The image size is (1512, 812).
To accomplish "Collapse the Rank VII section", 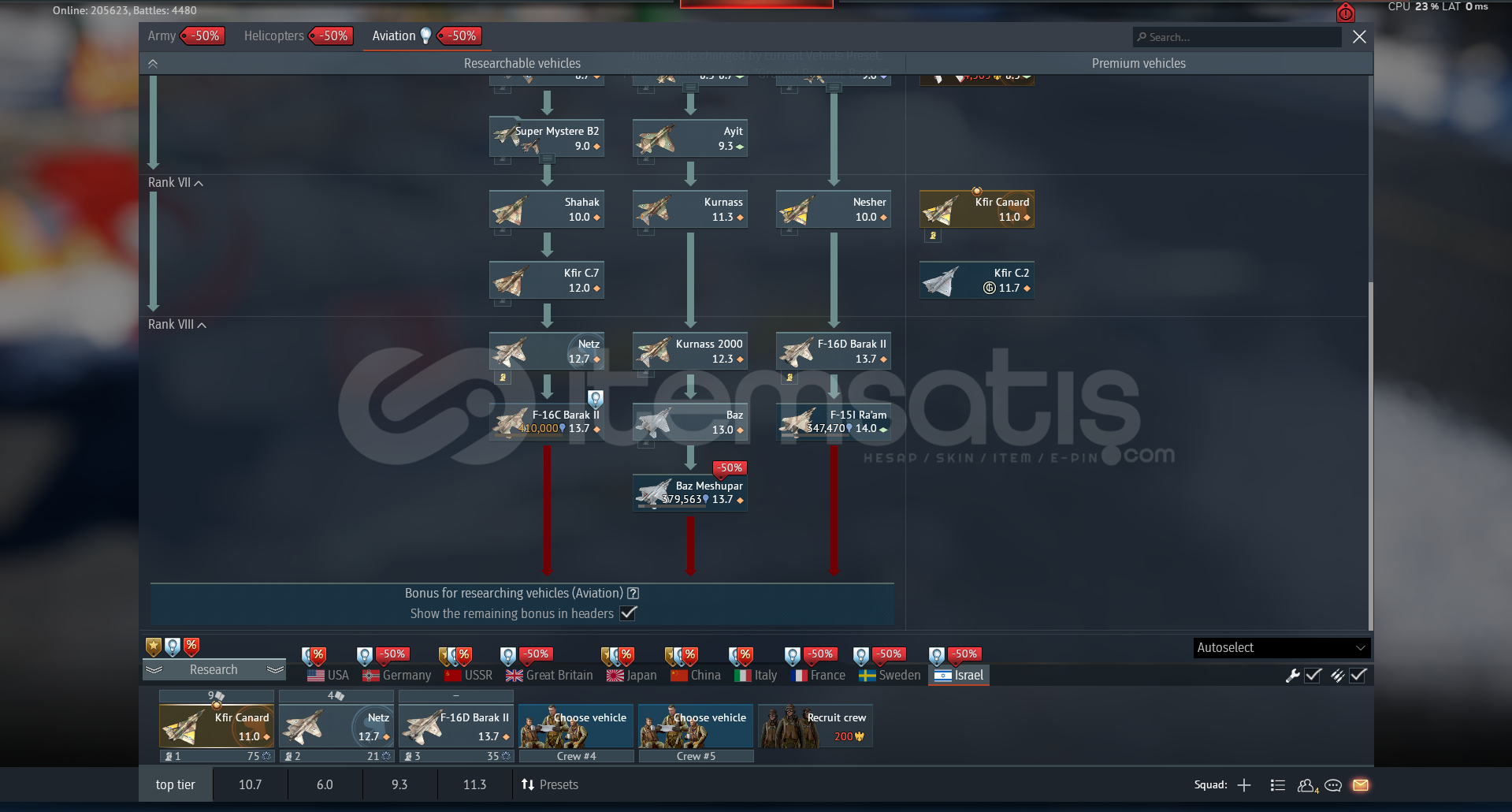I will pyautogui.click(x=176, y=183).
